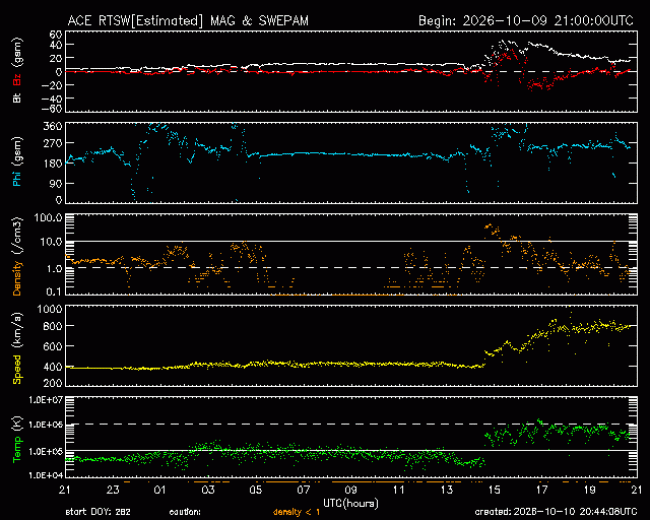Screen dimensions: 650x520
Task: Click the '0.1' tick on the Density axis
Action: click(54, 292)
